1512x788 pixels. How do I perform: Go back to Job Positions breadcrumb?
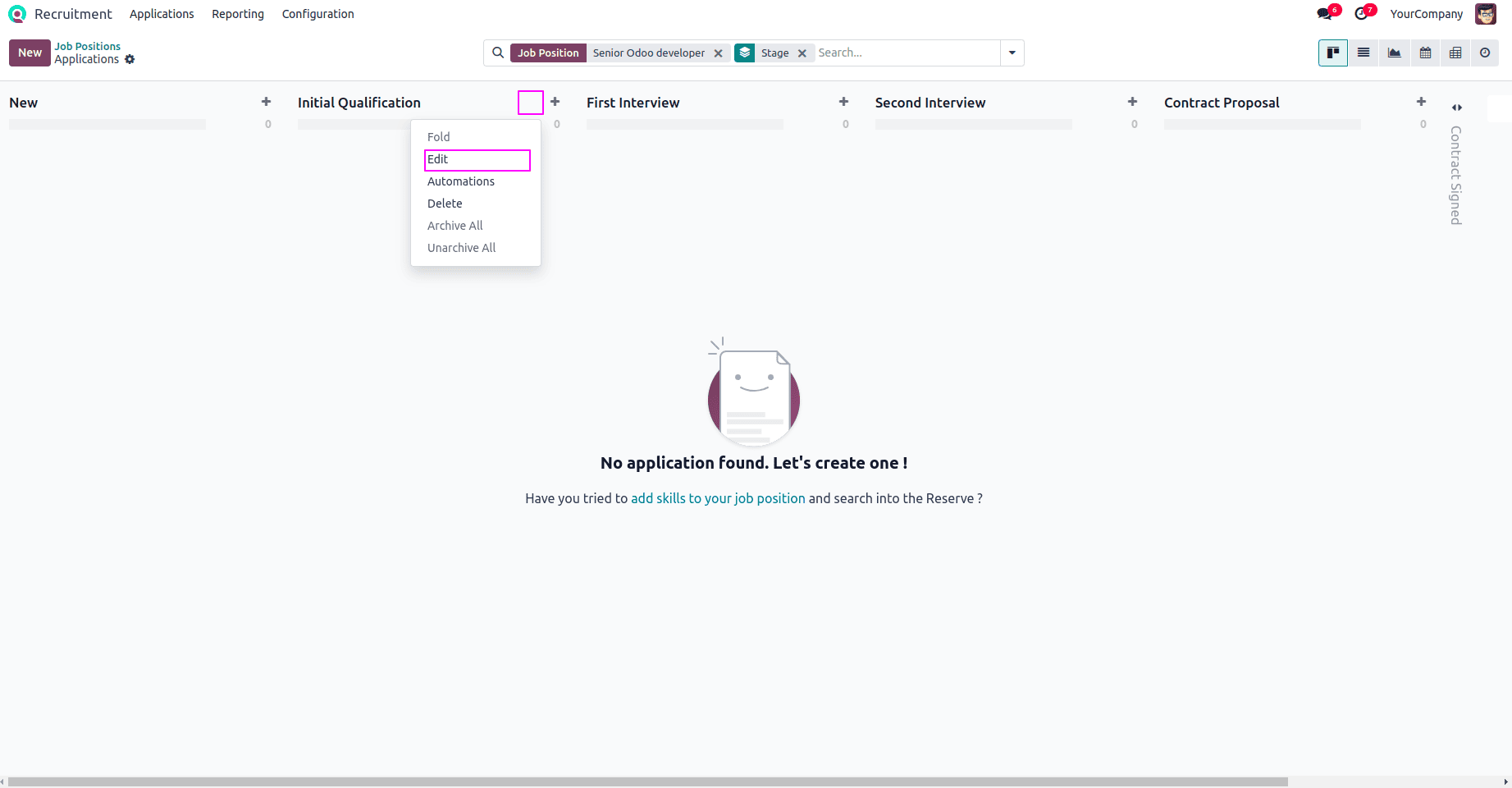point(88,46)
